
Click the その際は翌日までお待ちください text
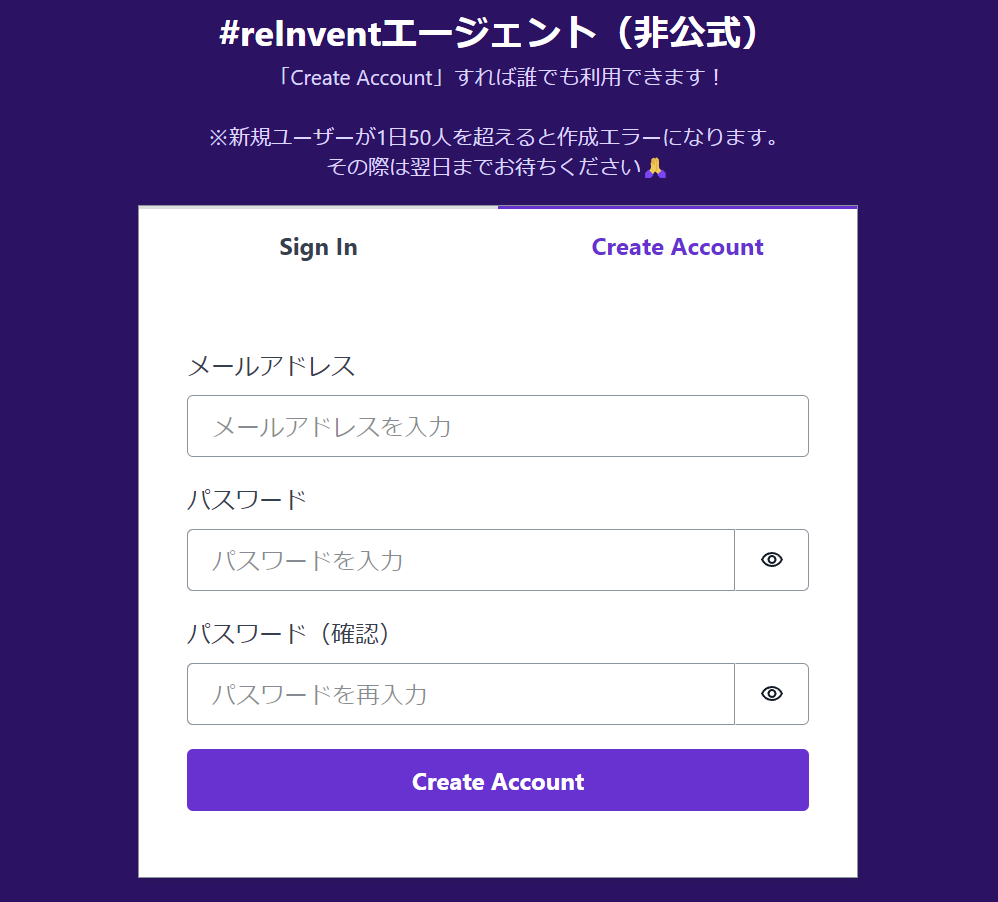[484, 167]
